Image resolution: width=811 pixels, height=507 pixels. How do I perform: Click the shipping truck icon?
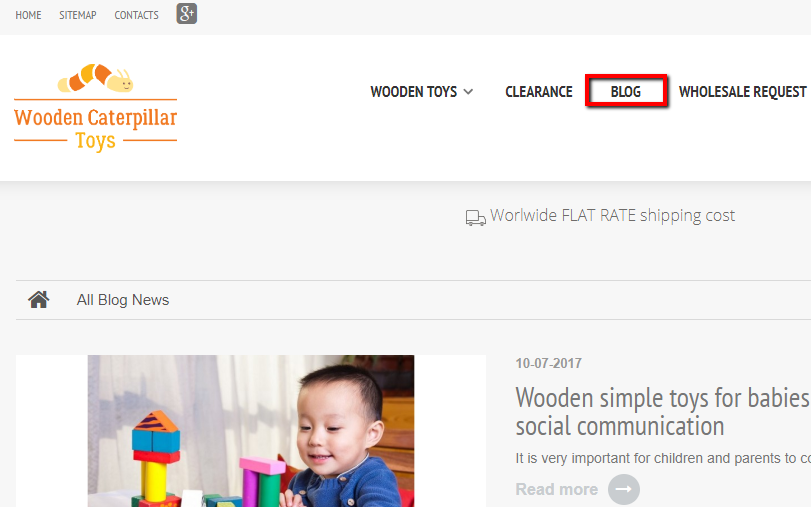(x=475, y=217)
